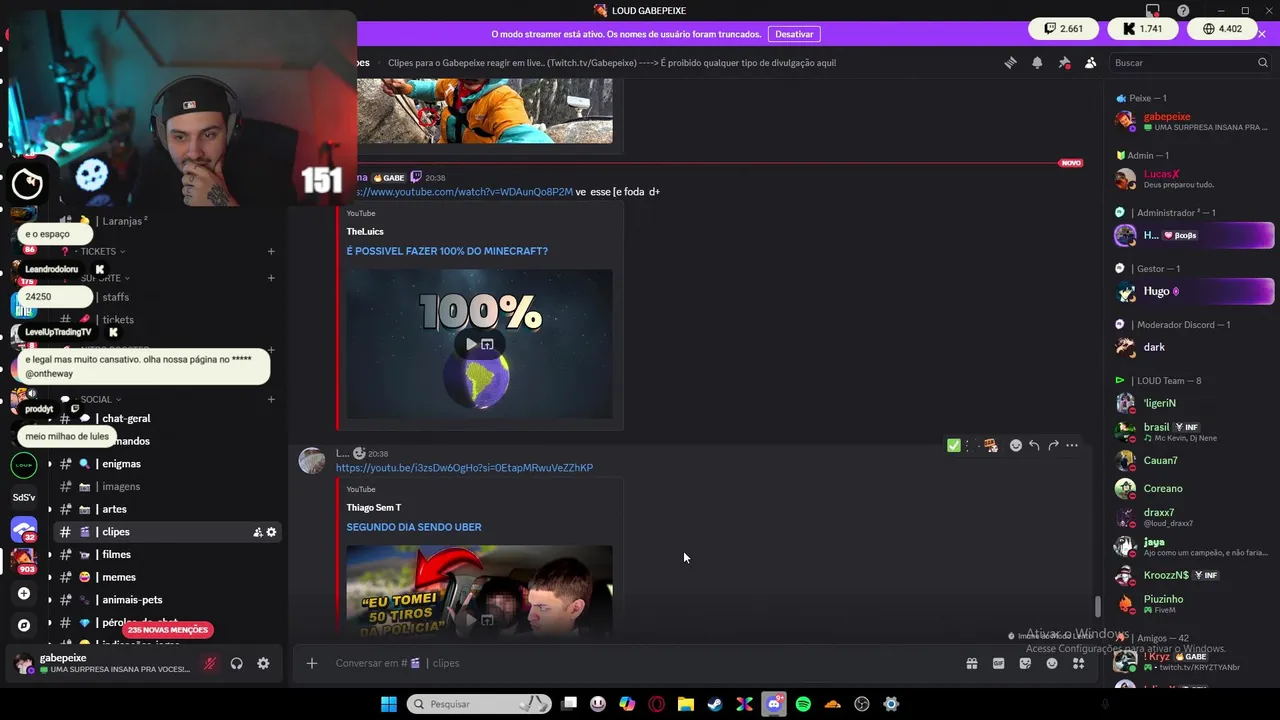The height and width of the screenshot is (720, 1280).
Task: Toggle headphones deafen in user panel
Action: click(237, 663)
